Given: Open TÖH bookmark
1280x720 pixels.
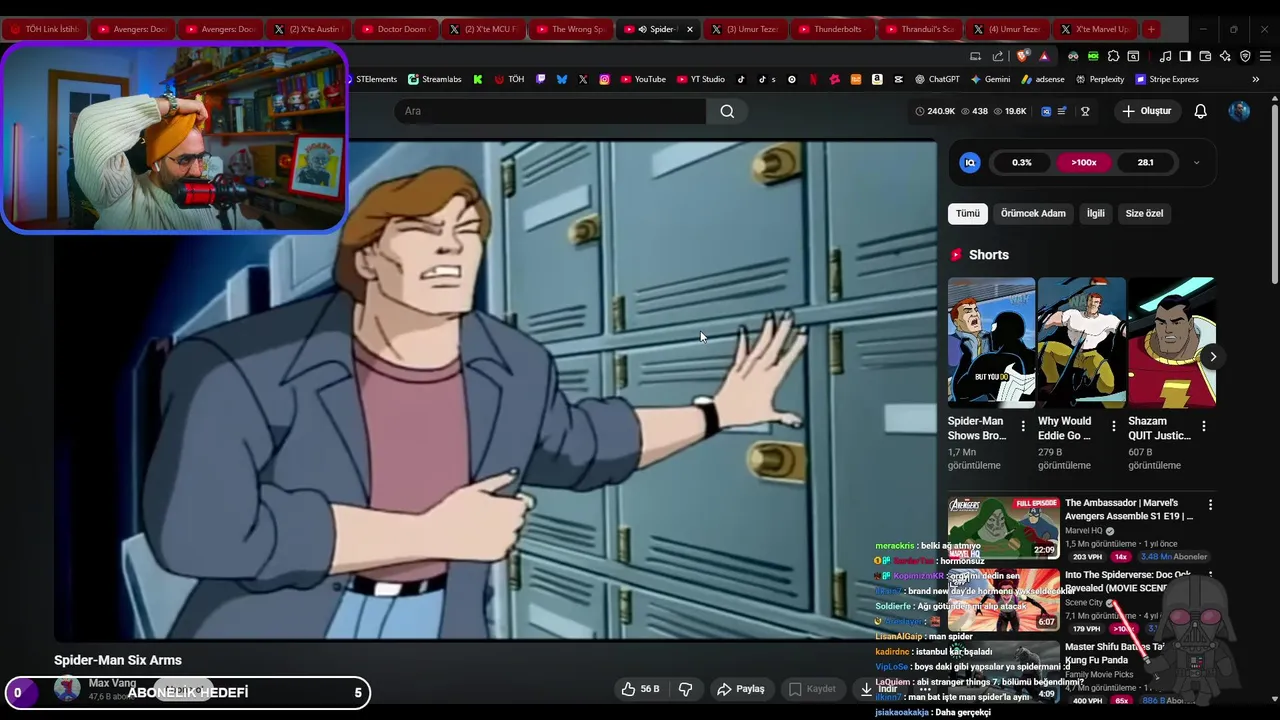Looking at the screenshot, I should 509,79.
